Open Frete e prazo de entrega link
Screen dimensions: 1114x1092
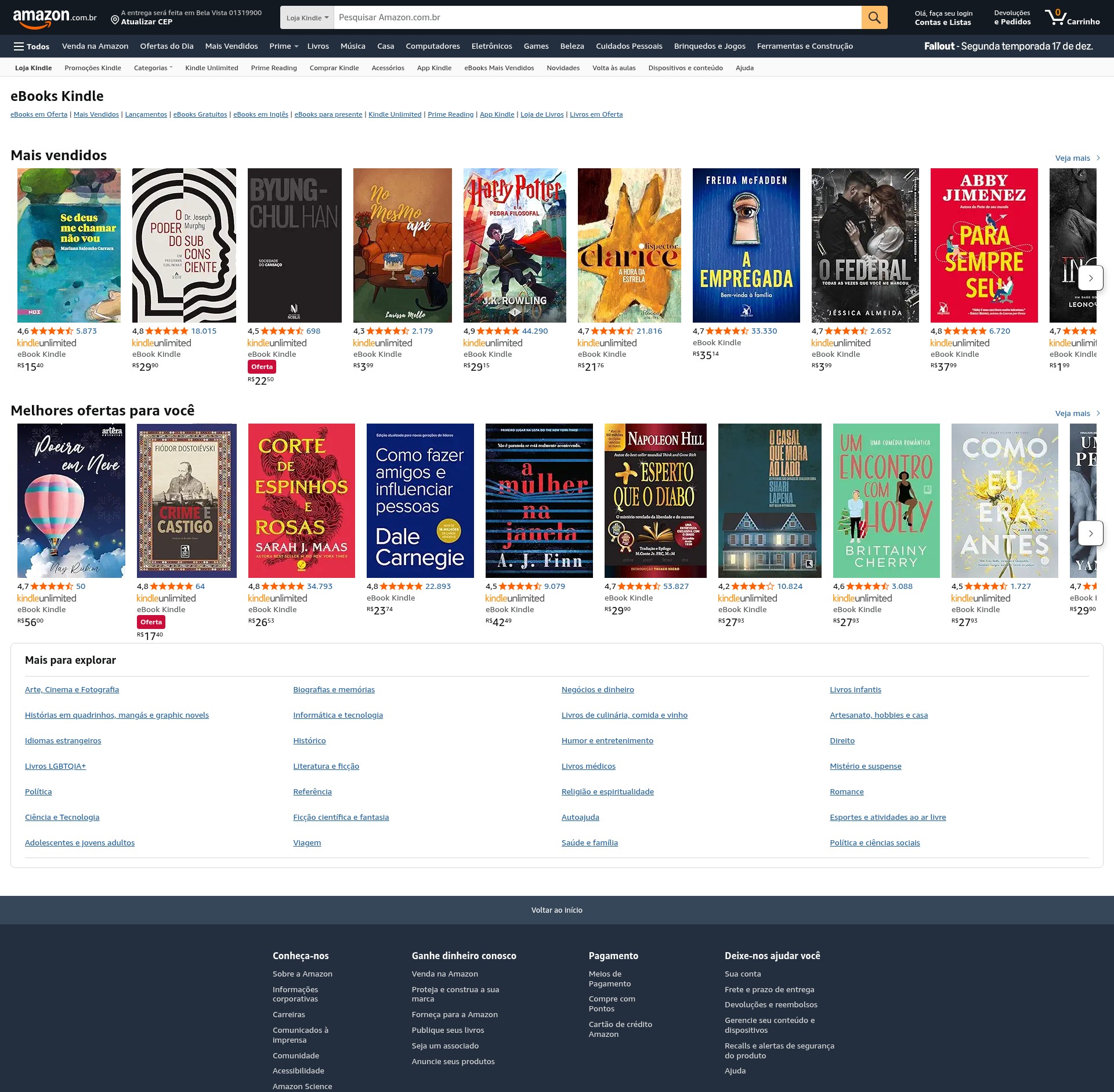[769, 990]
